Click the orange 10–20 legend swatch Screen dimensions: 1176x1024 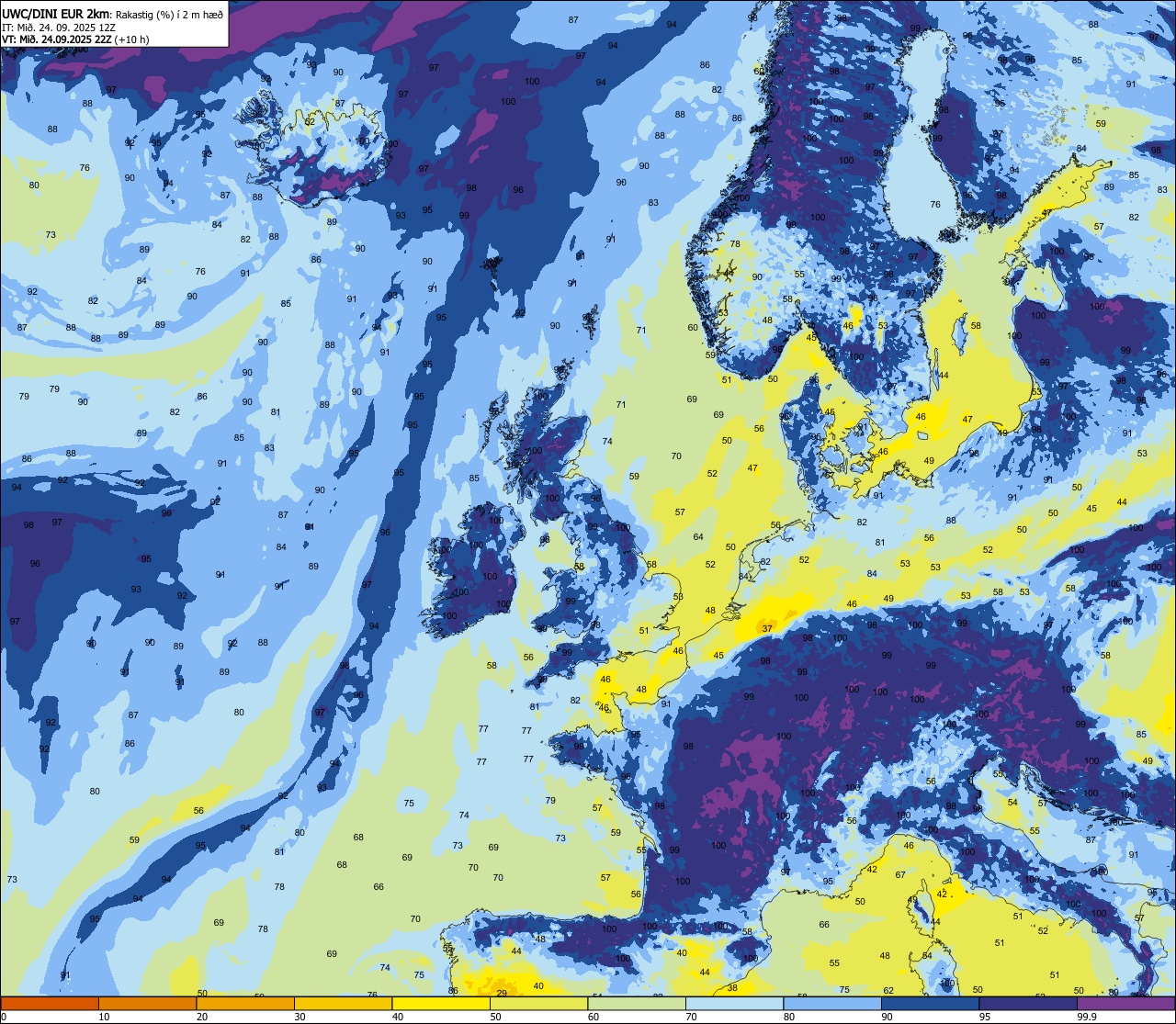click(x=147, y=1003)
